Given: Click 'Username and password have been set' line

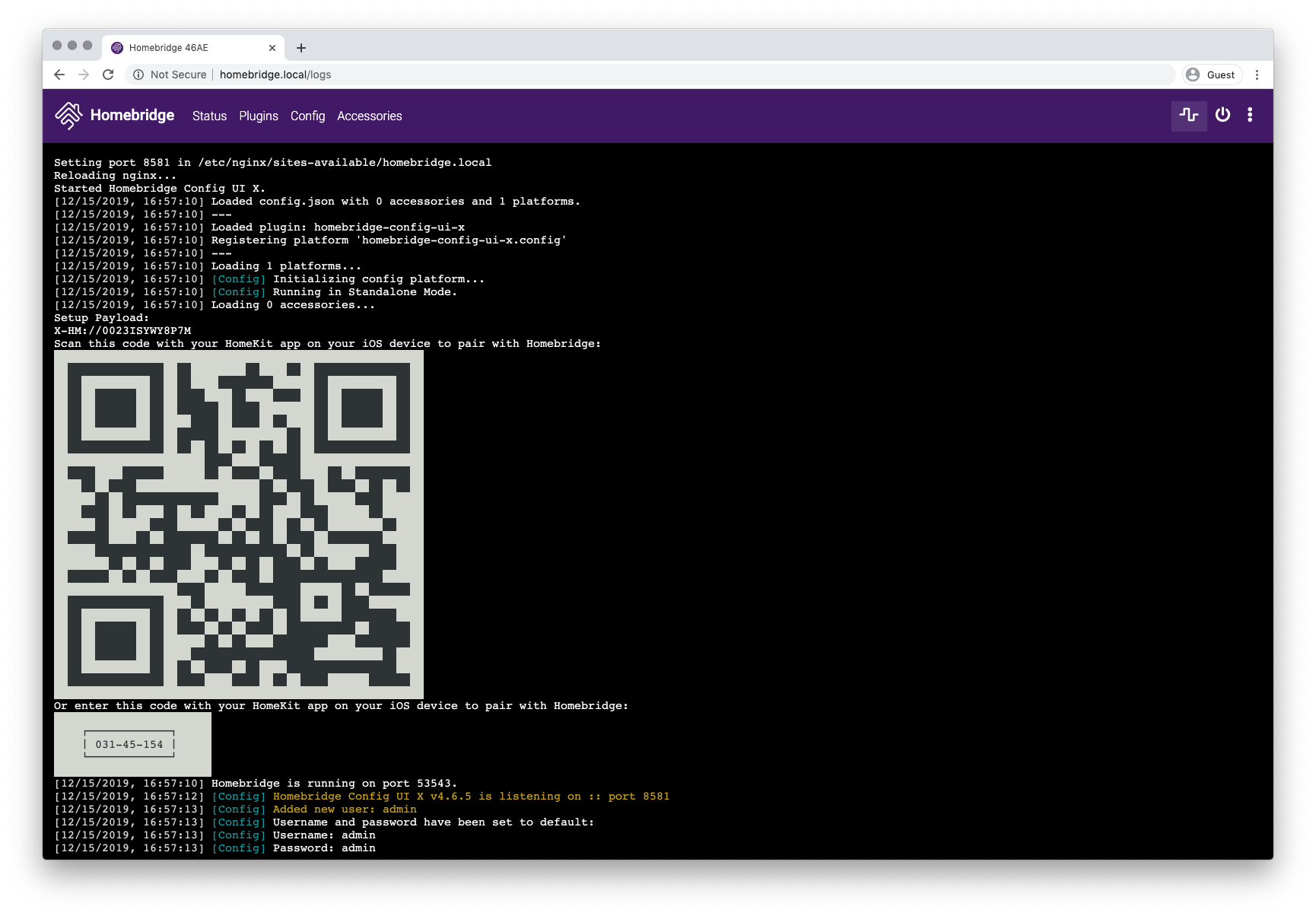Looking at the screenshot, I should click(324, 822).
